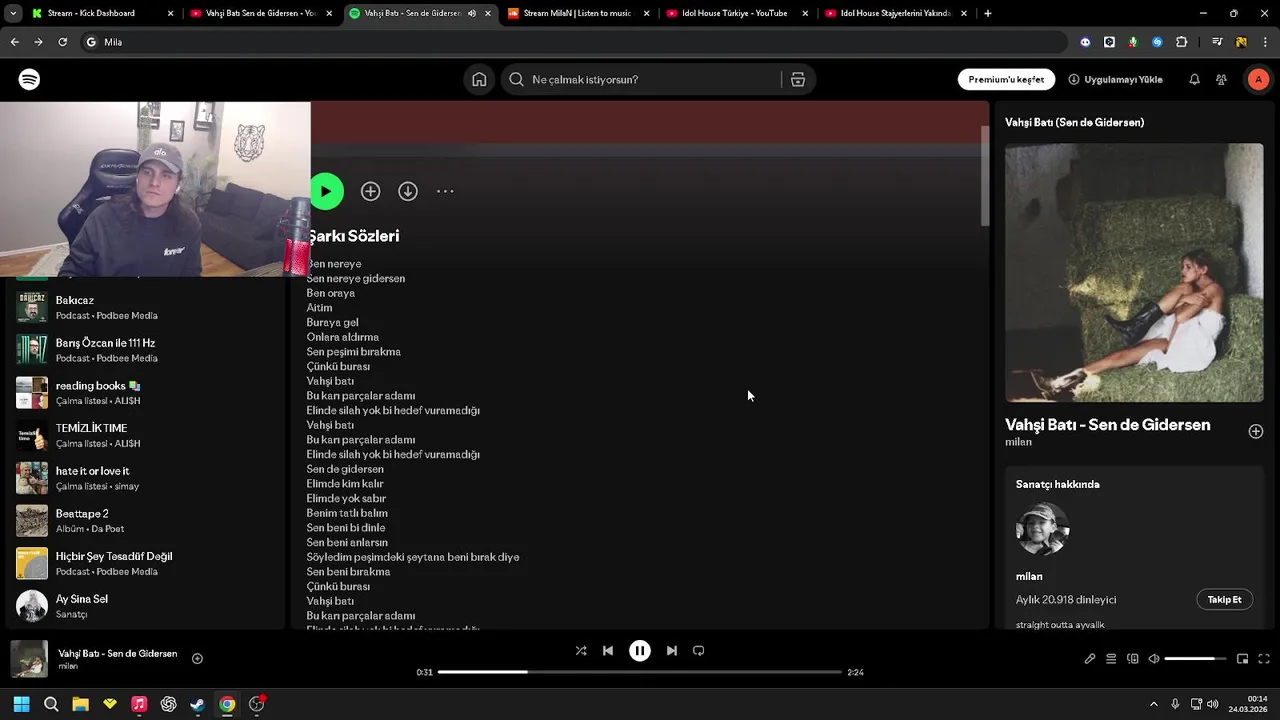Open the Windows Start menu

[21, 704]
